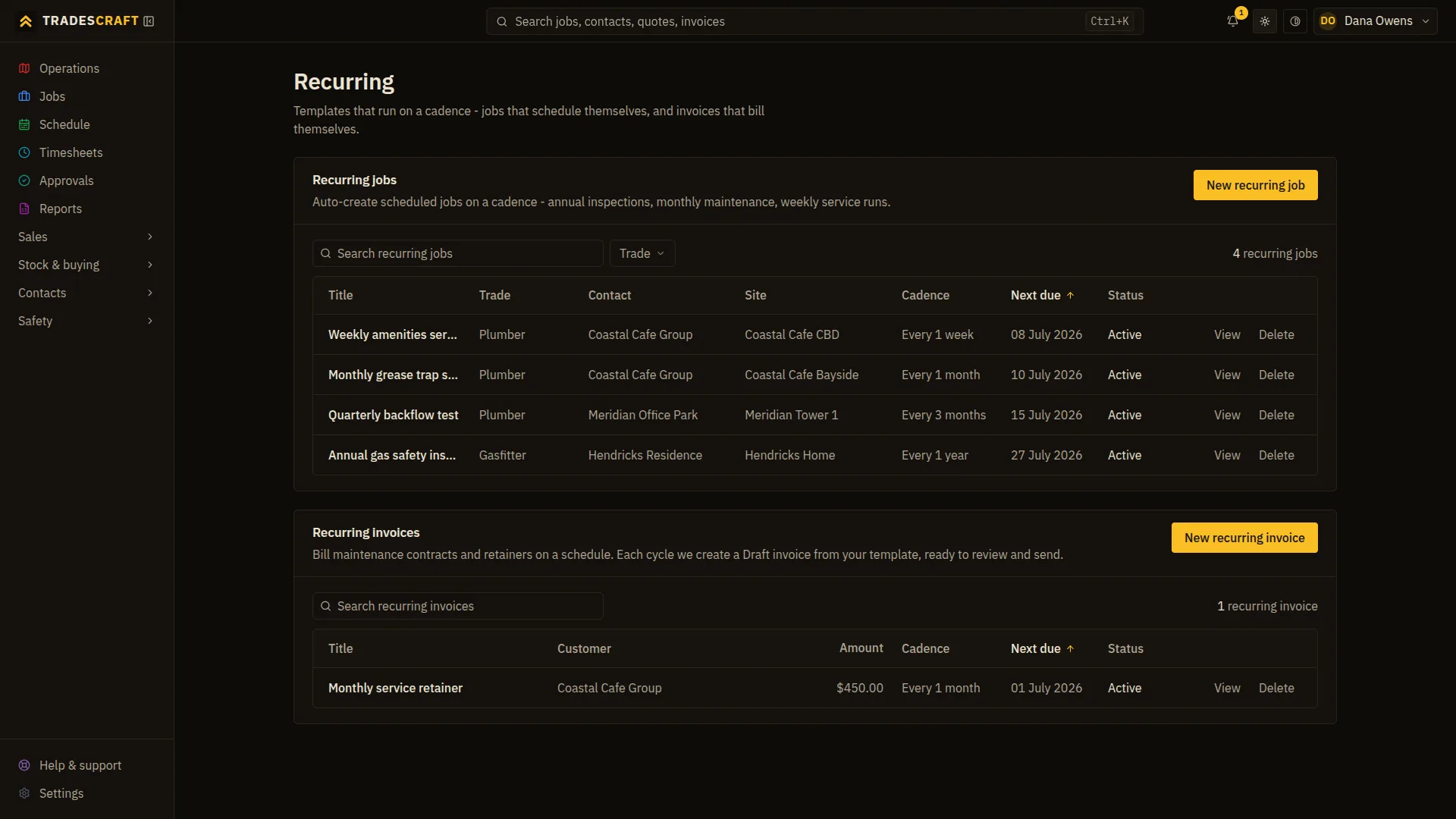Click search icon in recurring invoices field
Image resolution: width=1456 pixels, height=819 pixels.
coord(325,606)
